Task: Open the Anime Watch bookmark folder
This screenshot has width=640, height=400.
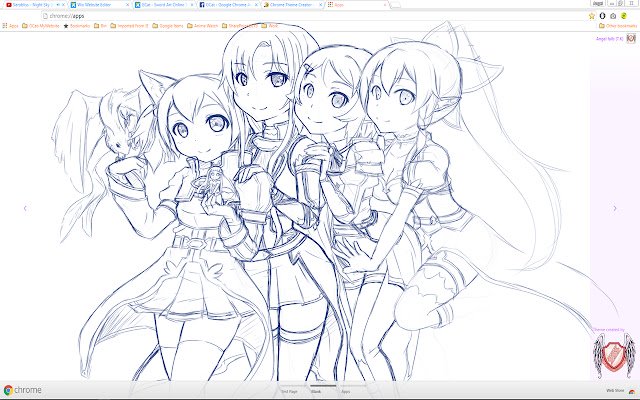Action: 203,26
